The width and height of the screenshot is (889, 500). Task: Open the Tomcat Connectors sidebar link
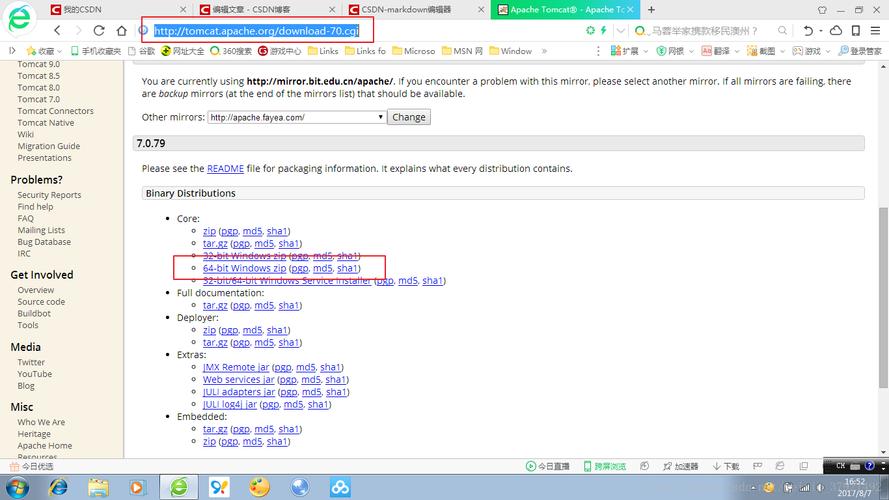(x=55, y=111)
